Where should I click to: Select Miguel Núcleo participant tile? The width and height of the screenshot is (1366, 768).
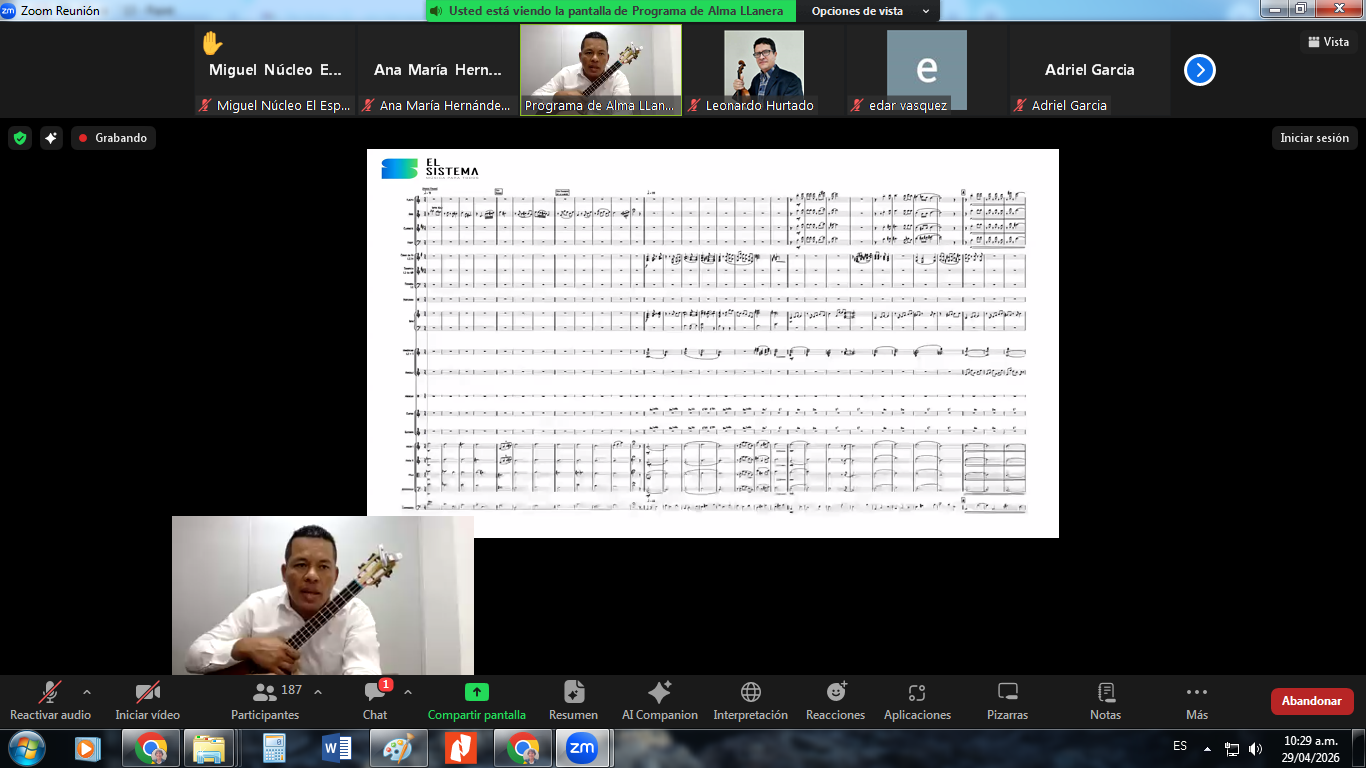tap(275, 71)
